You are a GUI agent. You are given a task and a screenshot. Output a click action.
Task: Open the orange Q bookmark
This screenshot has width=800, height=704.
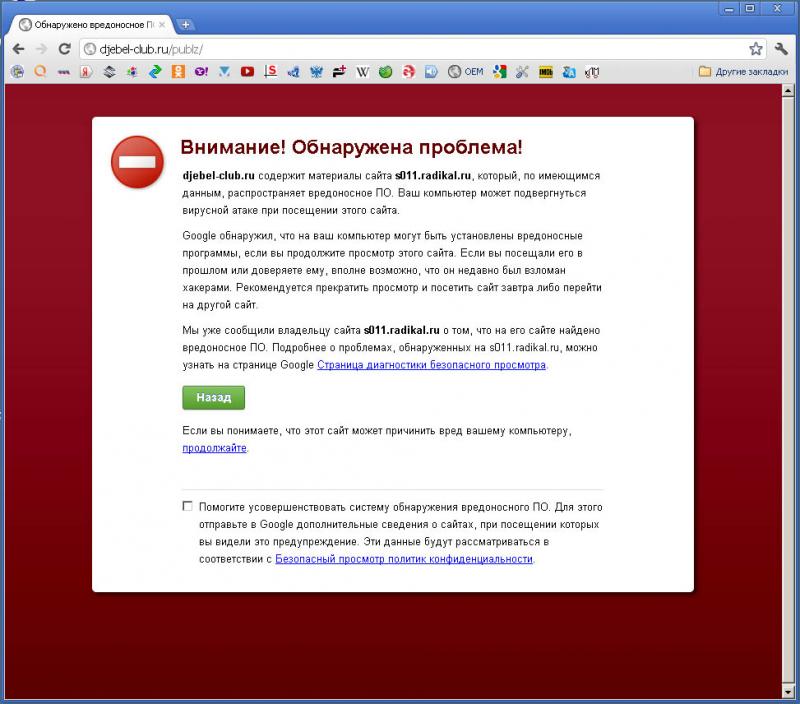coord(40,72)
